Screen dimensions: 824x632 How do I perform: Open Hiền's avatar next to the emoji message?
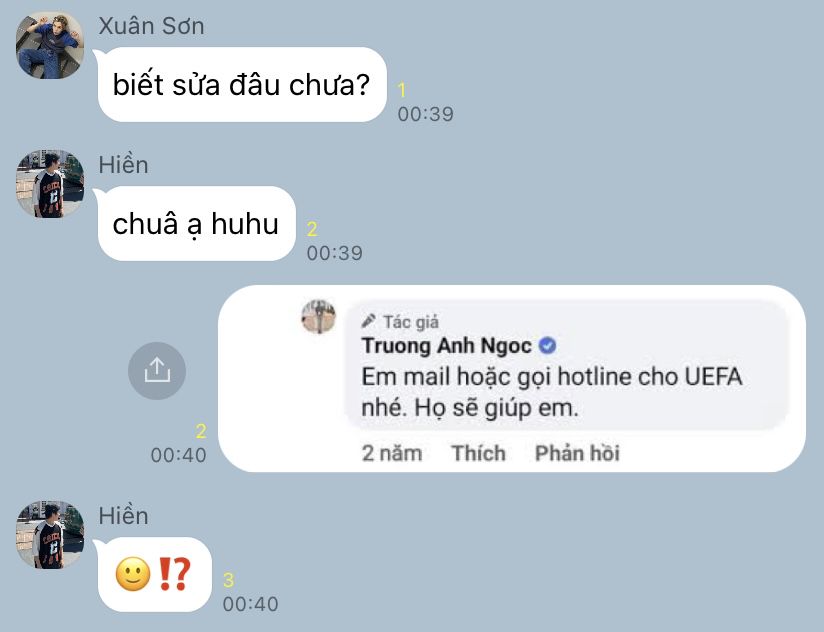50,534
